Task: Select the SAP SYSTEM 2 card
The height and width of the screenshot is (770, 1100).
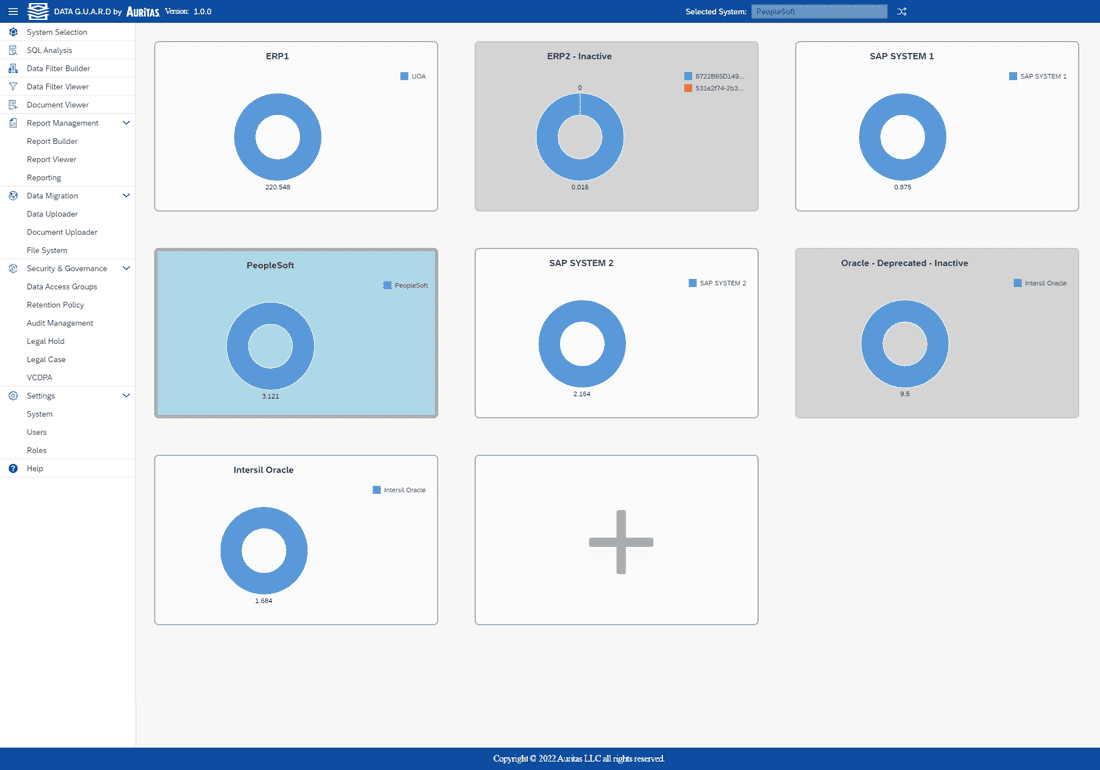Action: tap(616, 333)
